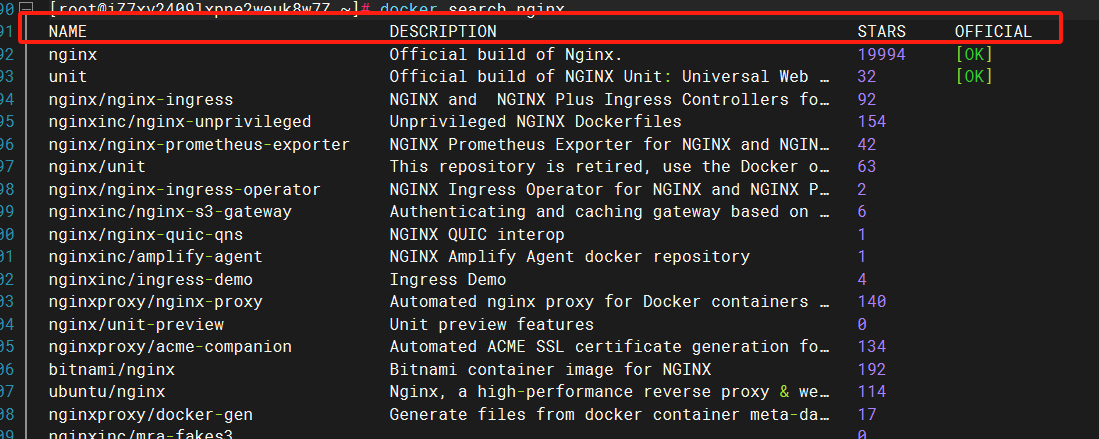Click the [OK] mark in the unit row
1099x439 pixels.
pos(974,76)
